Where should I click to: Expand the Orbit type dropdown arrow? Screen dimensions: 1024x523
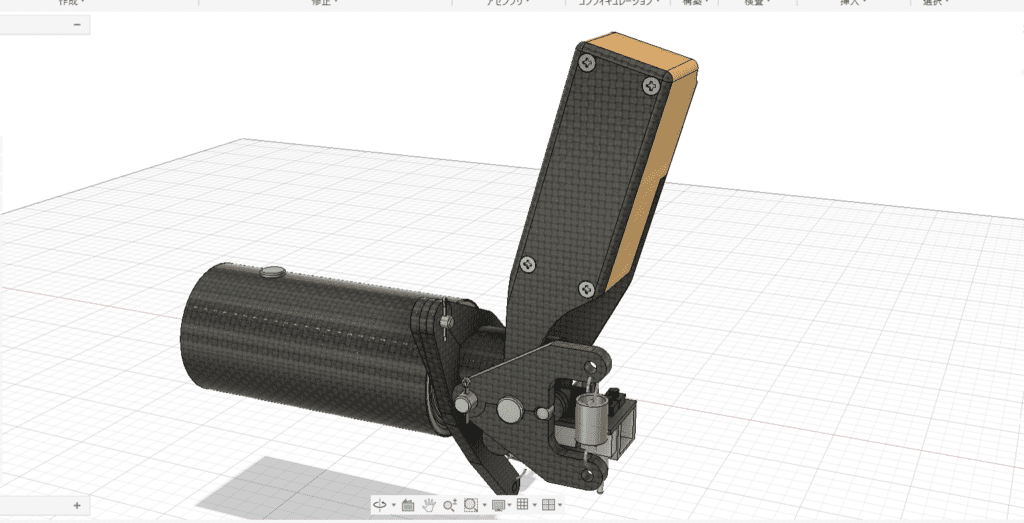(x=393, y=506)
